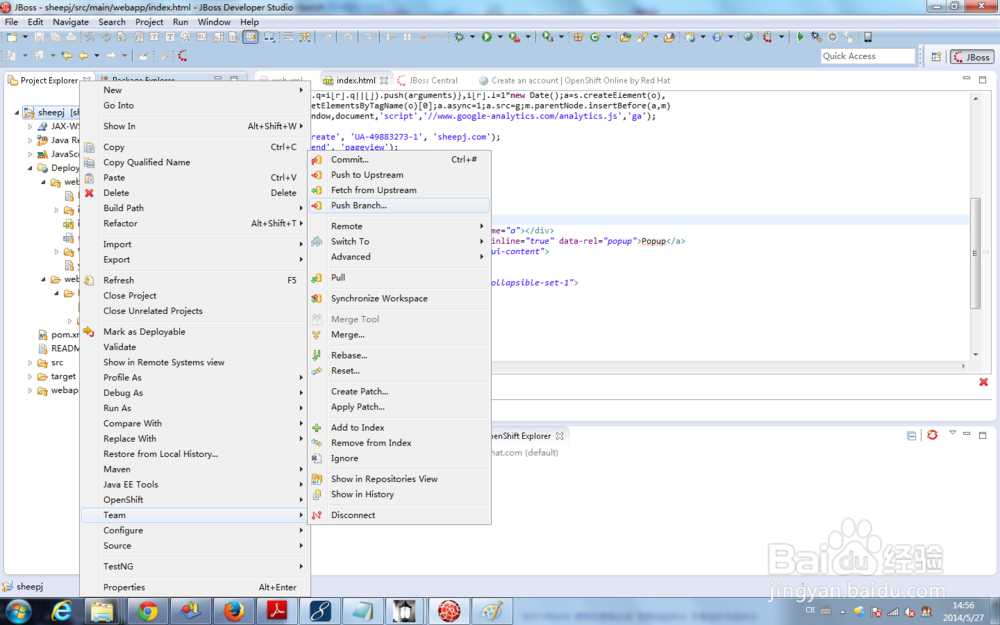Click the globe web browser toolbar icon
This screenshot has width=1000, height=625.
748,37
